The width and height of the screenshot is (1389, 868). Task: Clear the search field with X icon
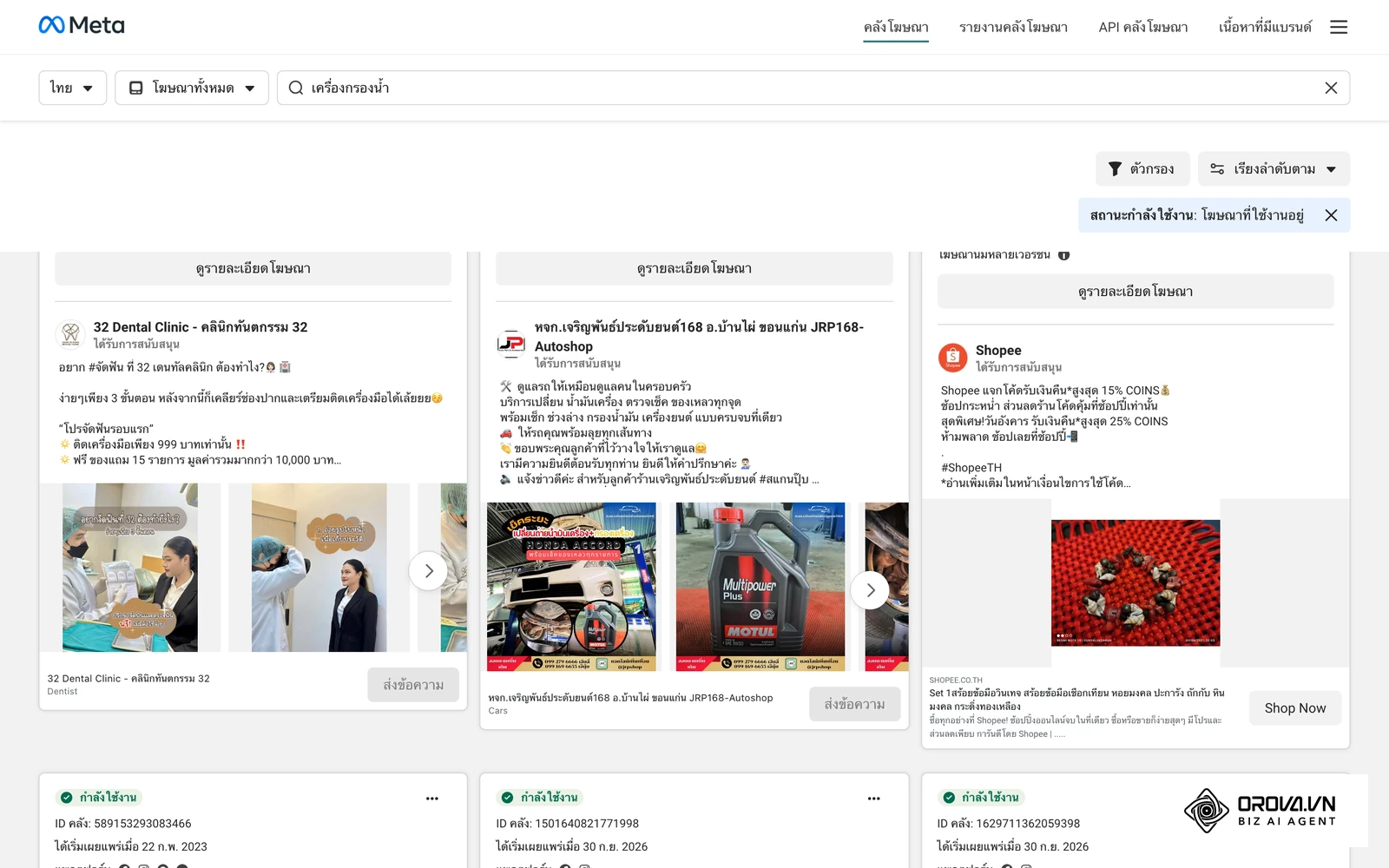tap(1331, 88)
